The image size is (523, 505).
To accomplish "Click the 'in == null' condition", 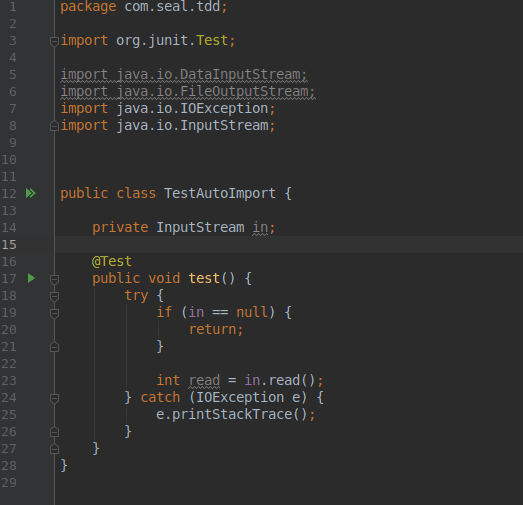I will [x=228, y=313].
